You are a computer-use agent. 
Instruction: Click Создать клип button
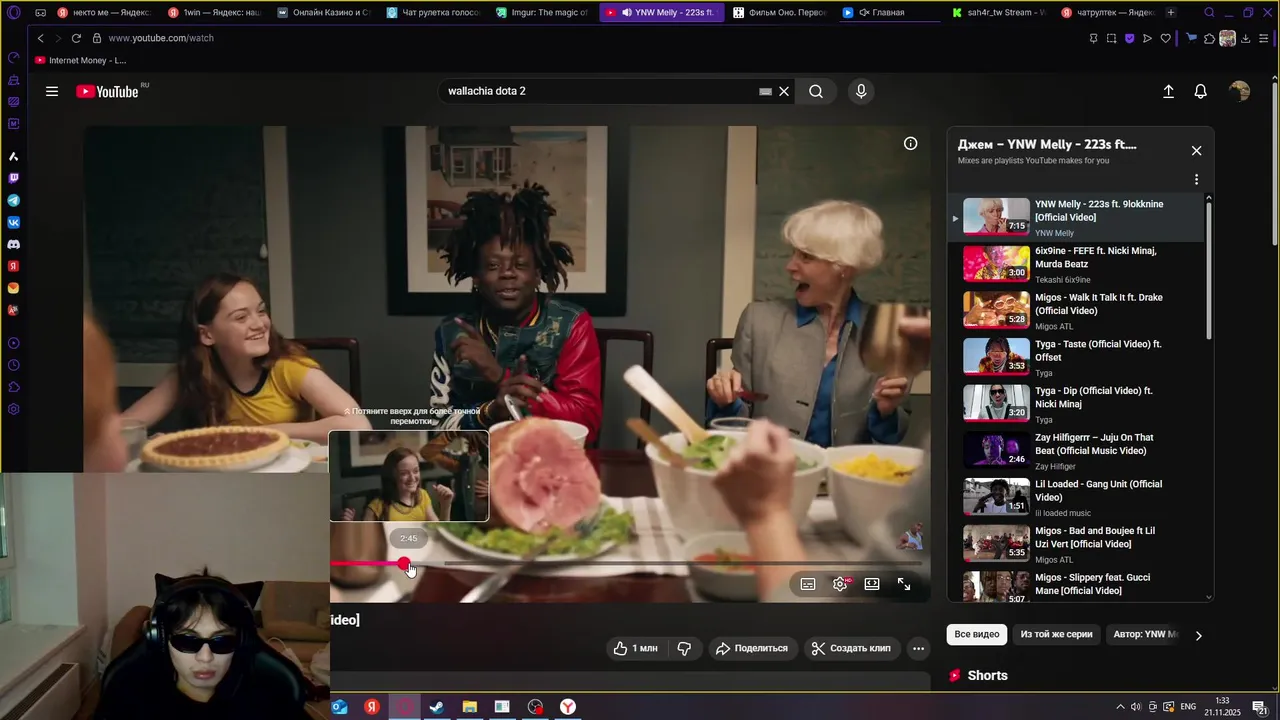click(x=851, y=648)
